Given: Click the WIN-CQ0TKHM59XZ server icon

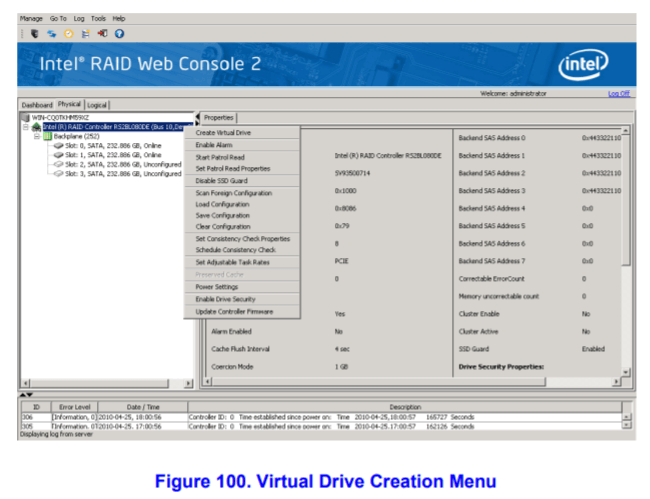Looking at the screenshot, I should [26, 118].
